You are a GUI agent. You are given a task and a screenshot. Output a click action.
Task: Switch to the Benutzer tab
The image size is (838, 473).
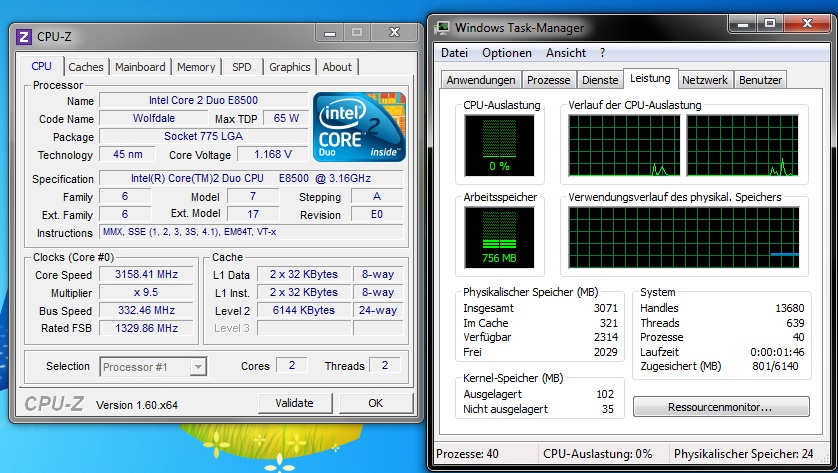tap(760, 80)
